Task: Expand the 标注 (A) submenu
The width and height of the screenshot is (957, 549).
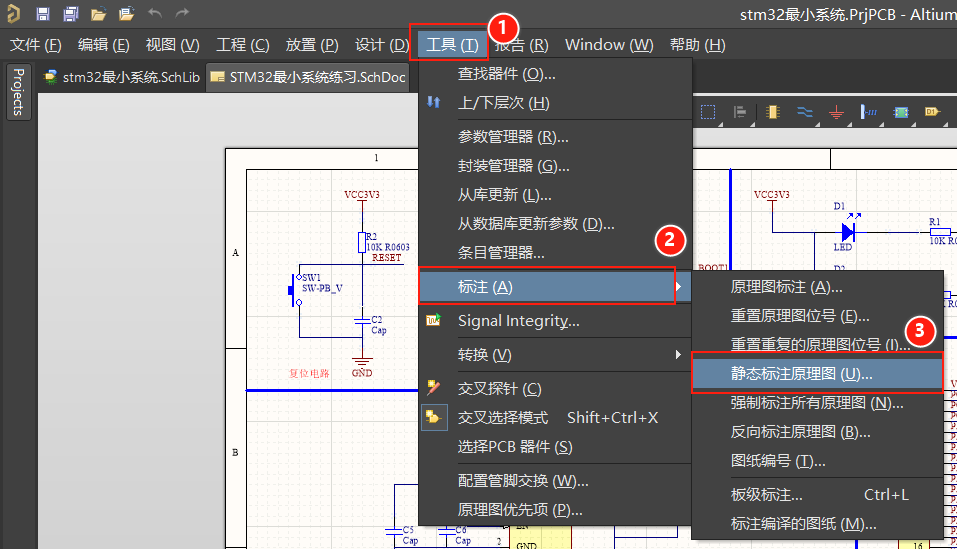Action: pyautogui.click(x=555, y=287)
